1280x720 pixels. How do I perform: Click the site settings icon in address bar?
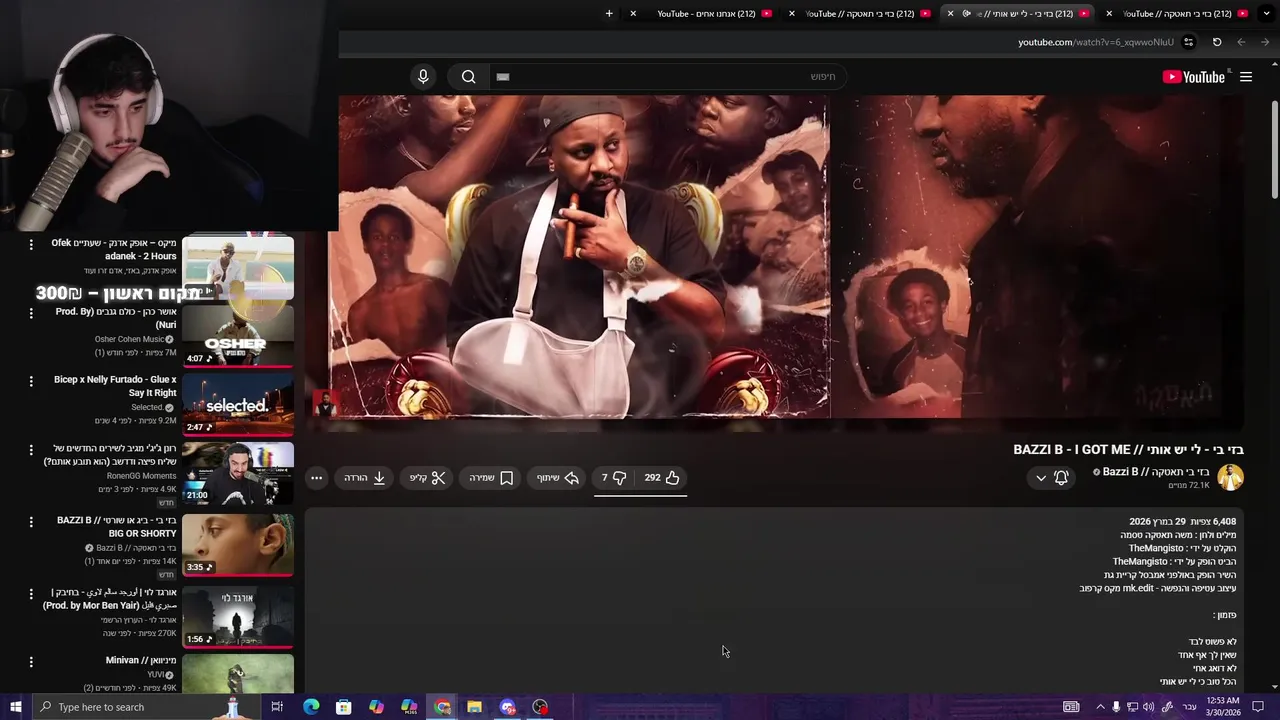[1188, 42]
